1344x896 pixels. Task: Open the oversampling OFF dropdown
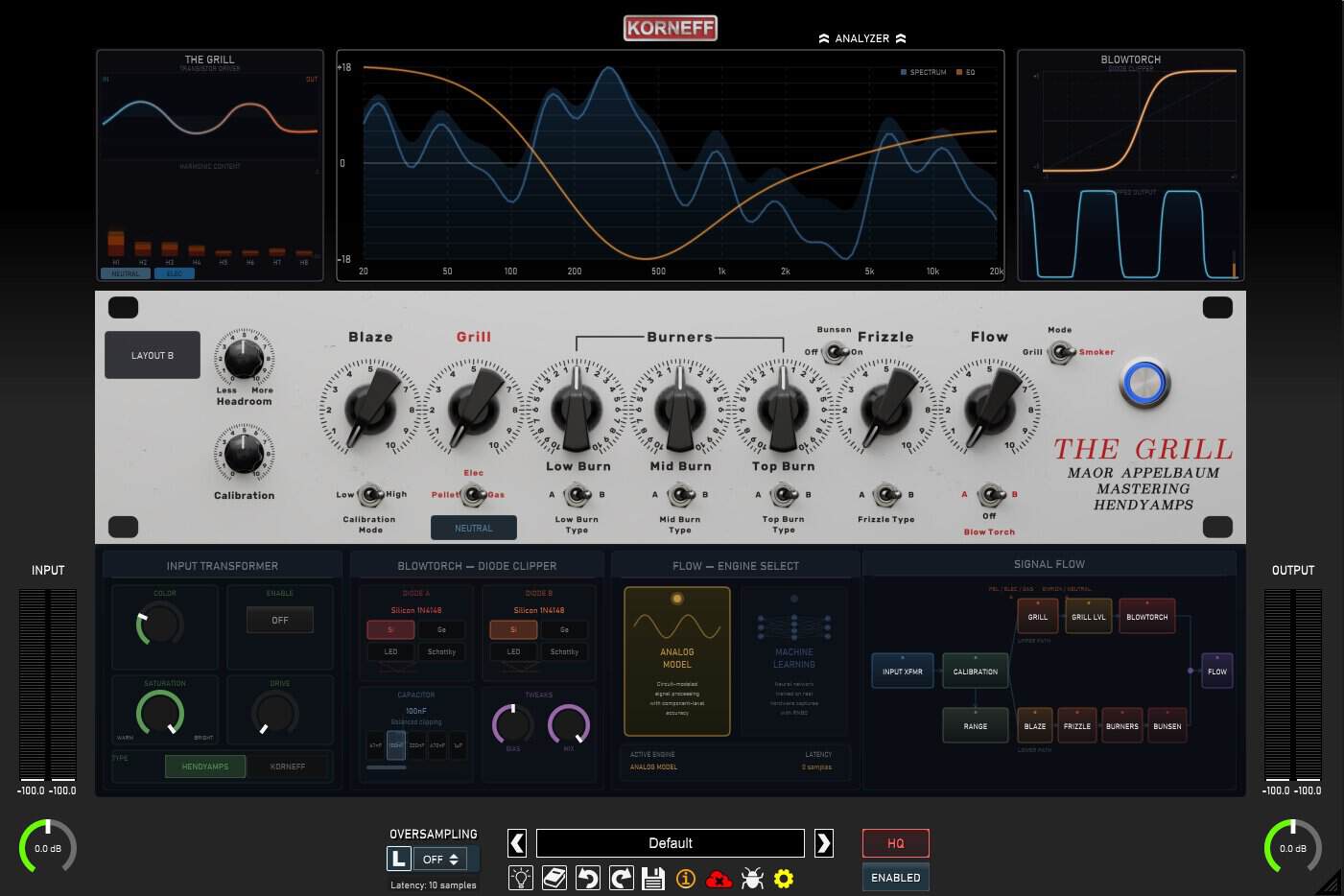[440, 860]
